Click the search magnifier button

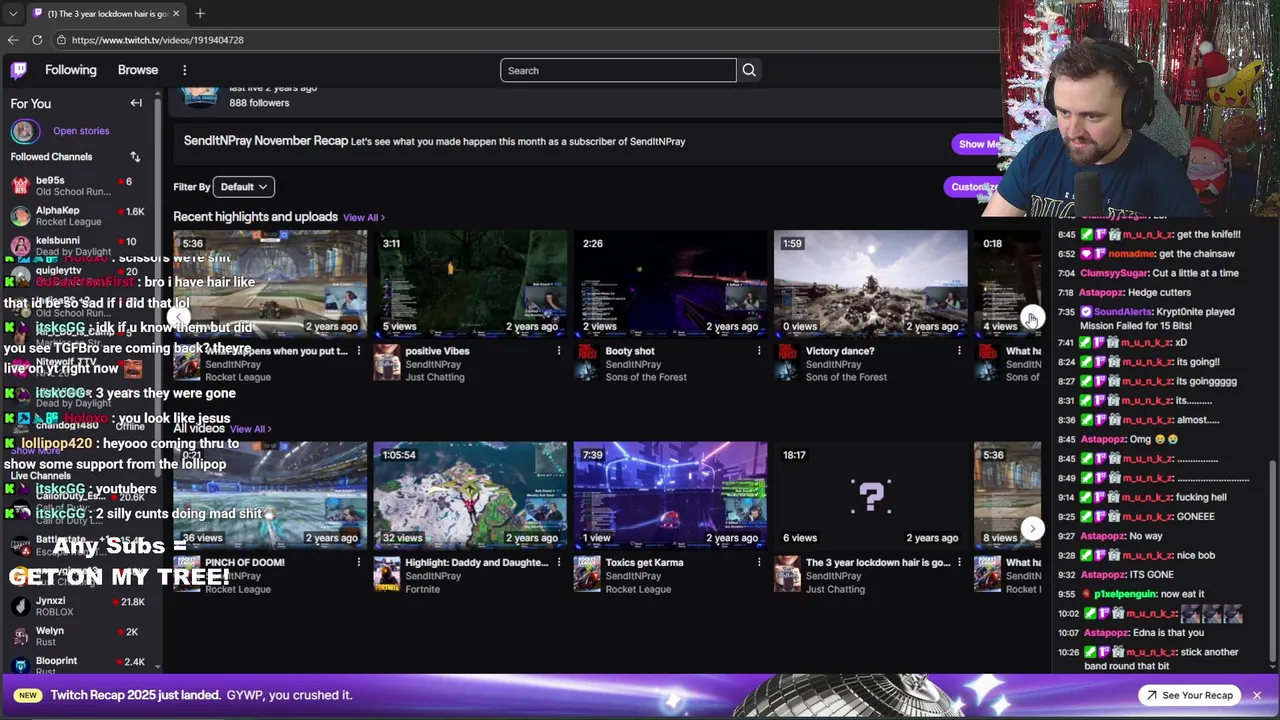point(749,70)
